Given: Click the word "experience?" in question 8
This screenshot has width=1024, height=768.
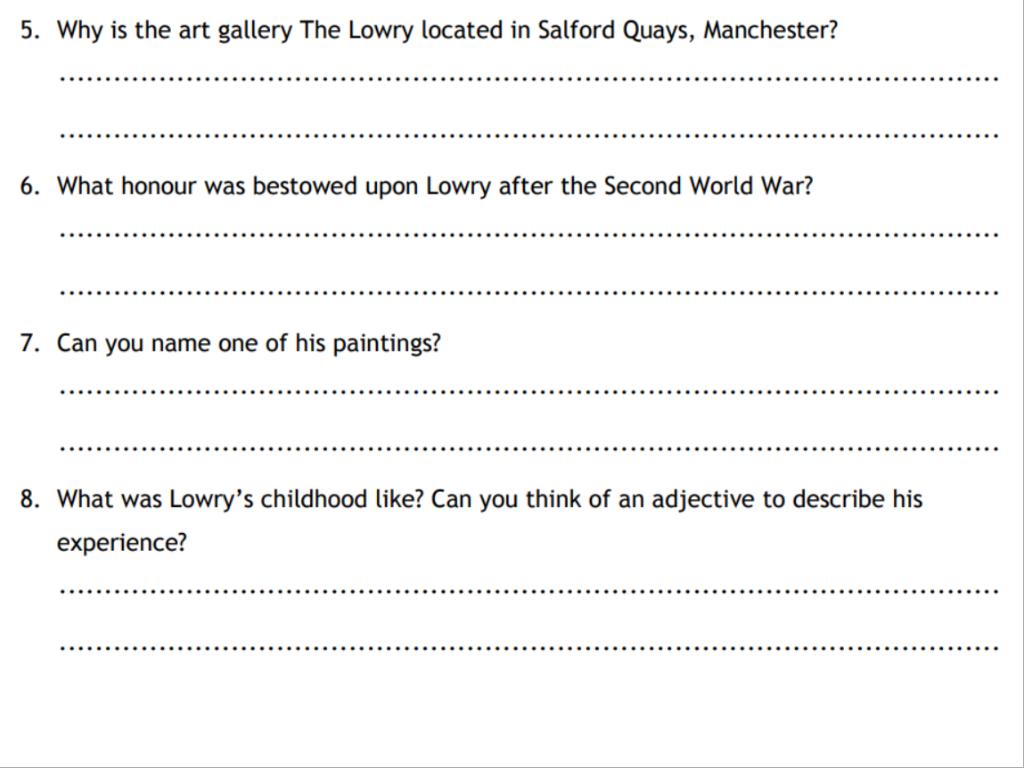Looking at the screenshot, I should click(x=122, y=543).
